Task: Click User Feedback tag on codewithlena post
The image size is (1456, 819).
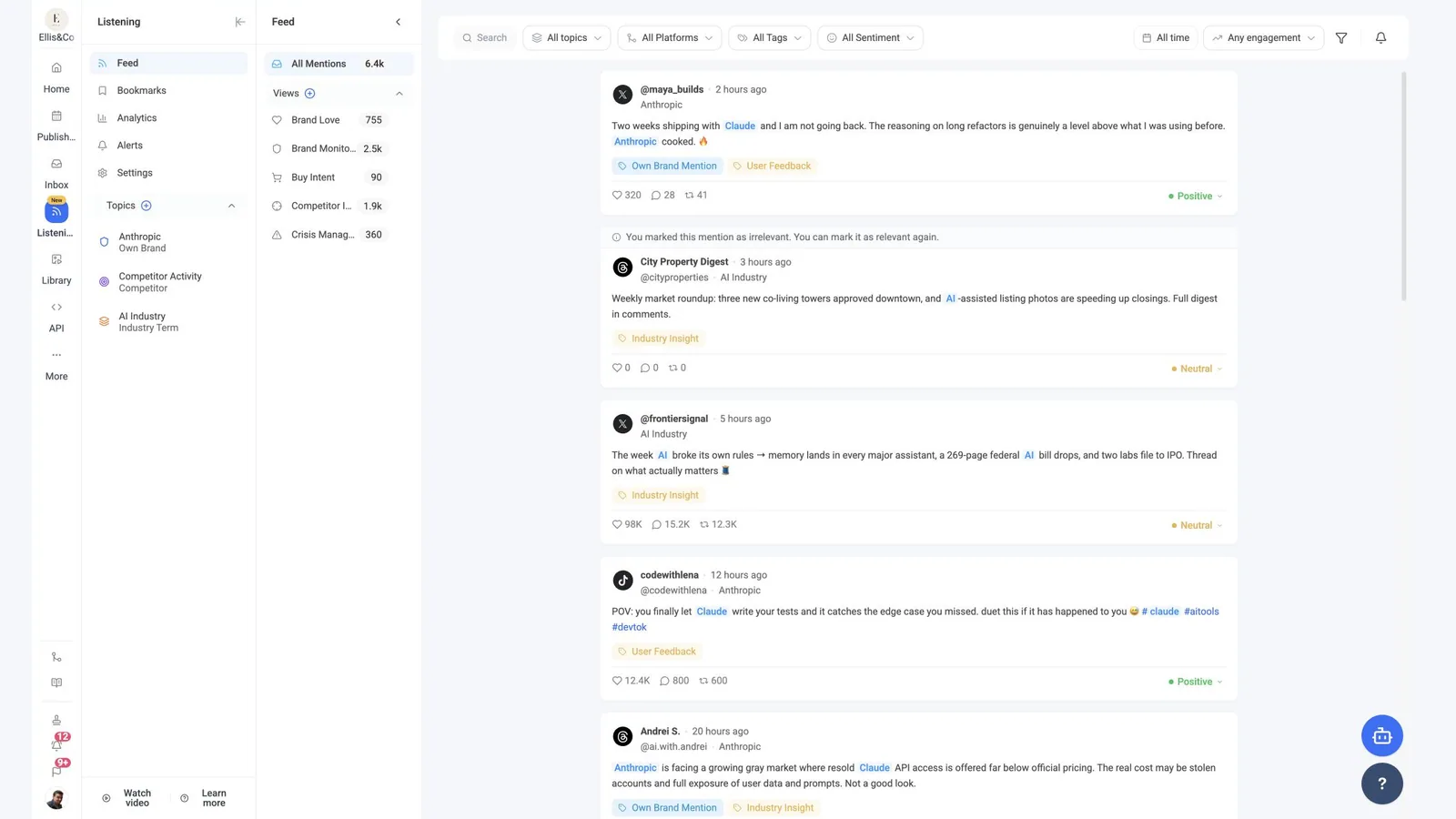Action: (657, 652)
